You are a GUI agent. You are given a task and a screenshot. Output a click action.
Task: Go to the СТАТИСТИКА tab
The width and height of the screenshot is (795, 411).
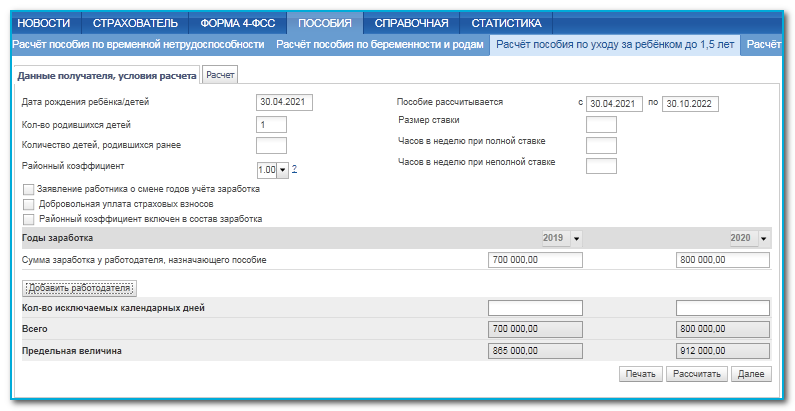[506, 23]
